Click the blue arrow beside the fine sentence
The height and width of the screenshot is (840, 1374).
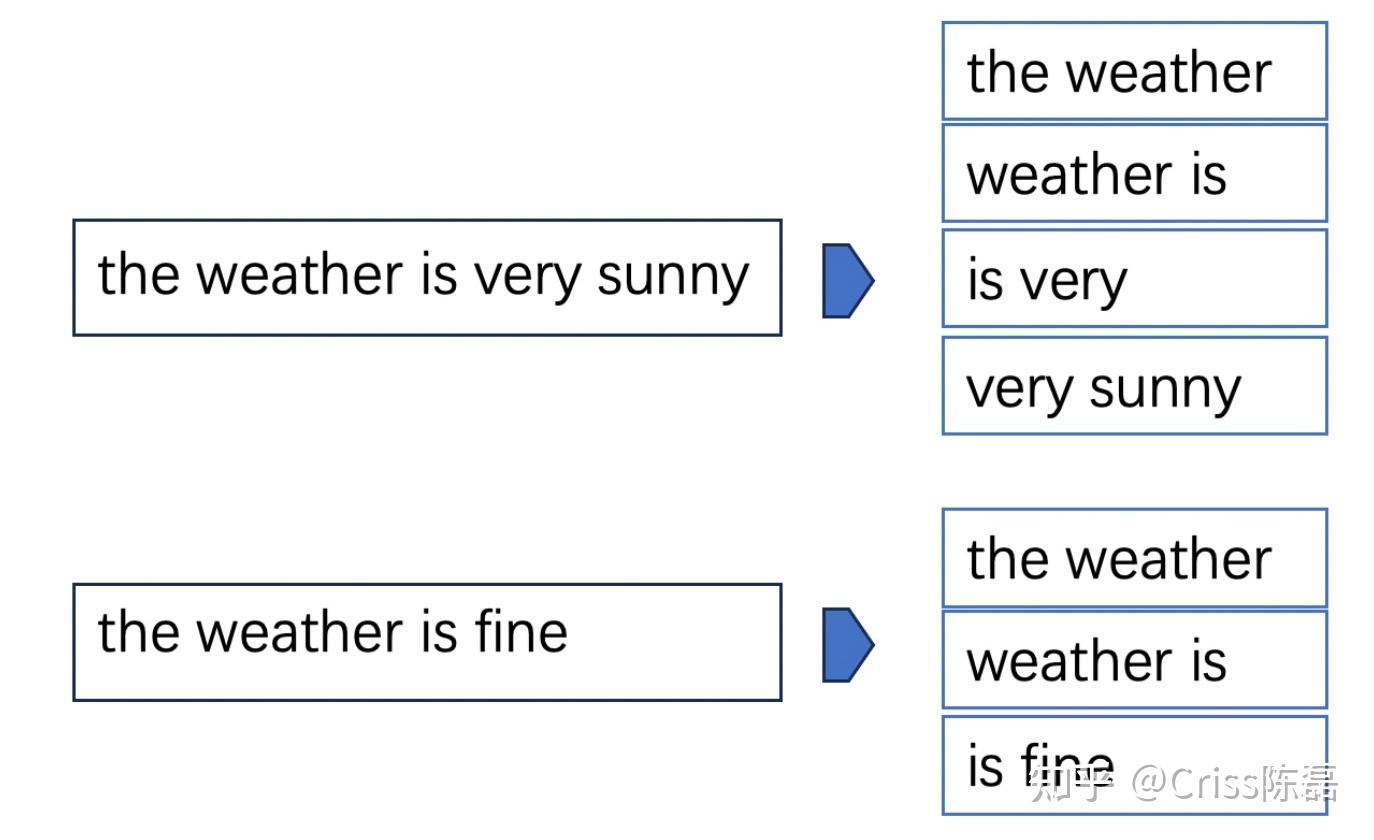[x=847, y=645]
